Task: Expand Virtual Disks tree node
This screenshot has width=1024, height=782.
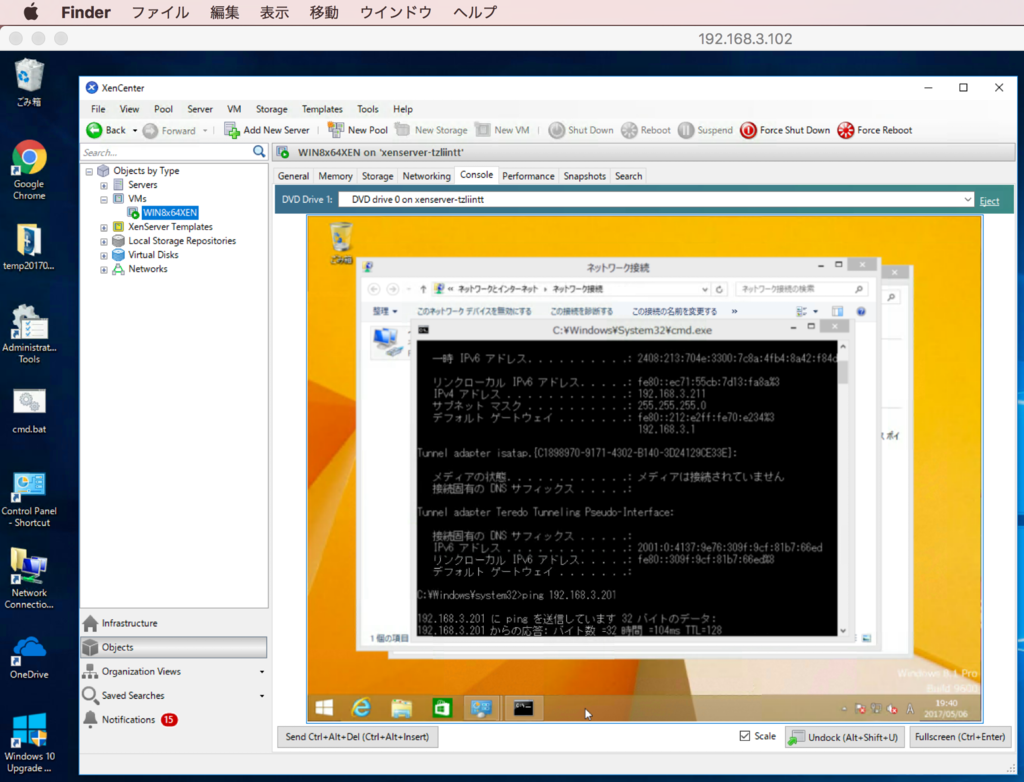Action: coord(104,255)
